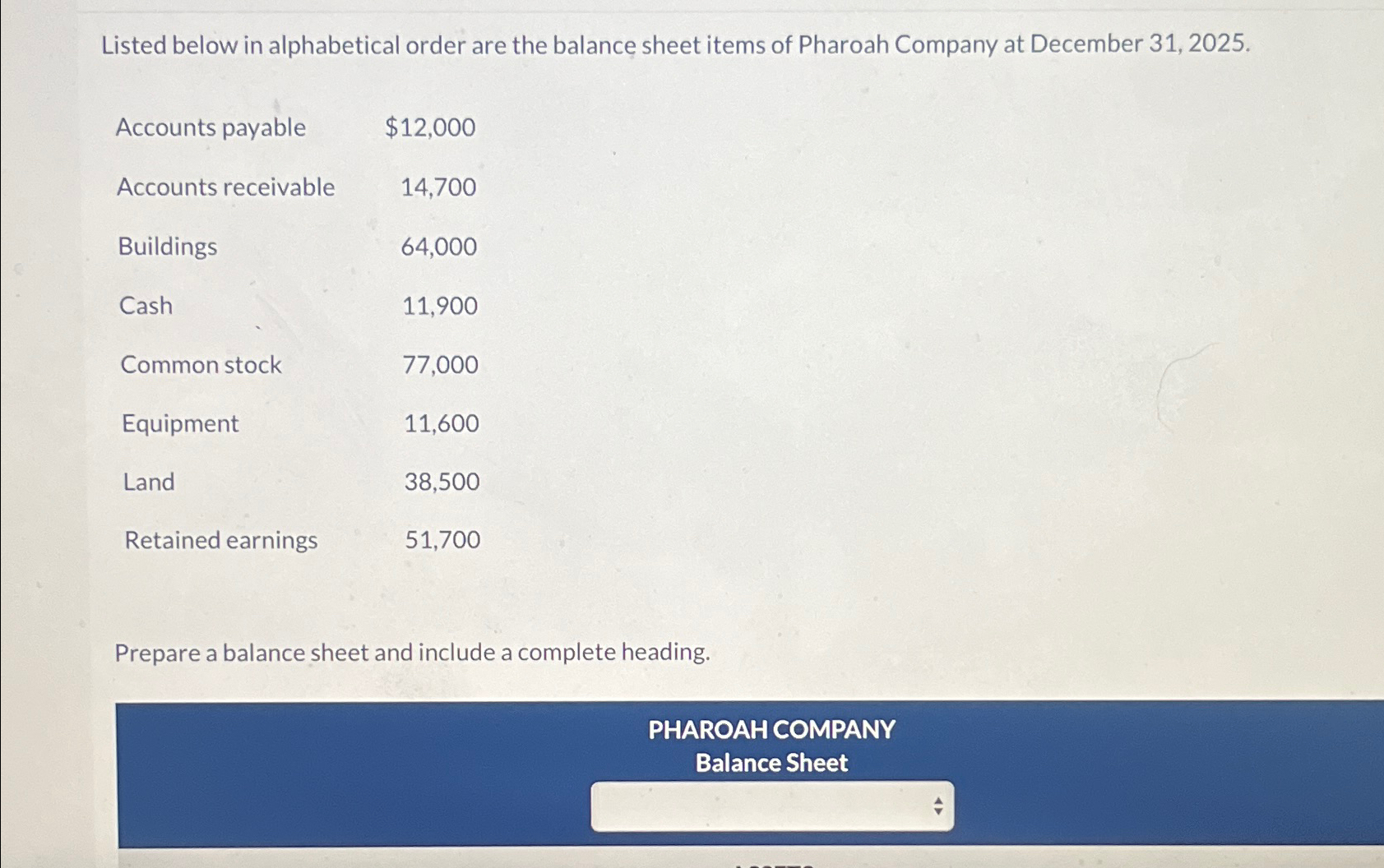Click the Balance Sheet subtitle text
1384x868 pixels.
pyautogui.click(x=771, y=763)
